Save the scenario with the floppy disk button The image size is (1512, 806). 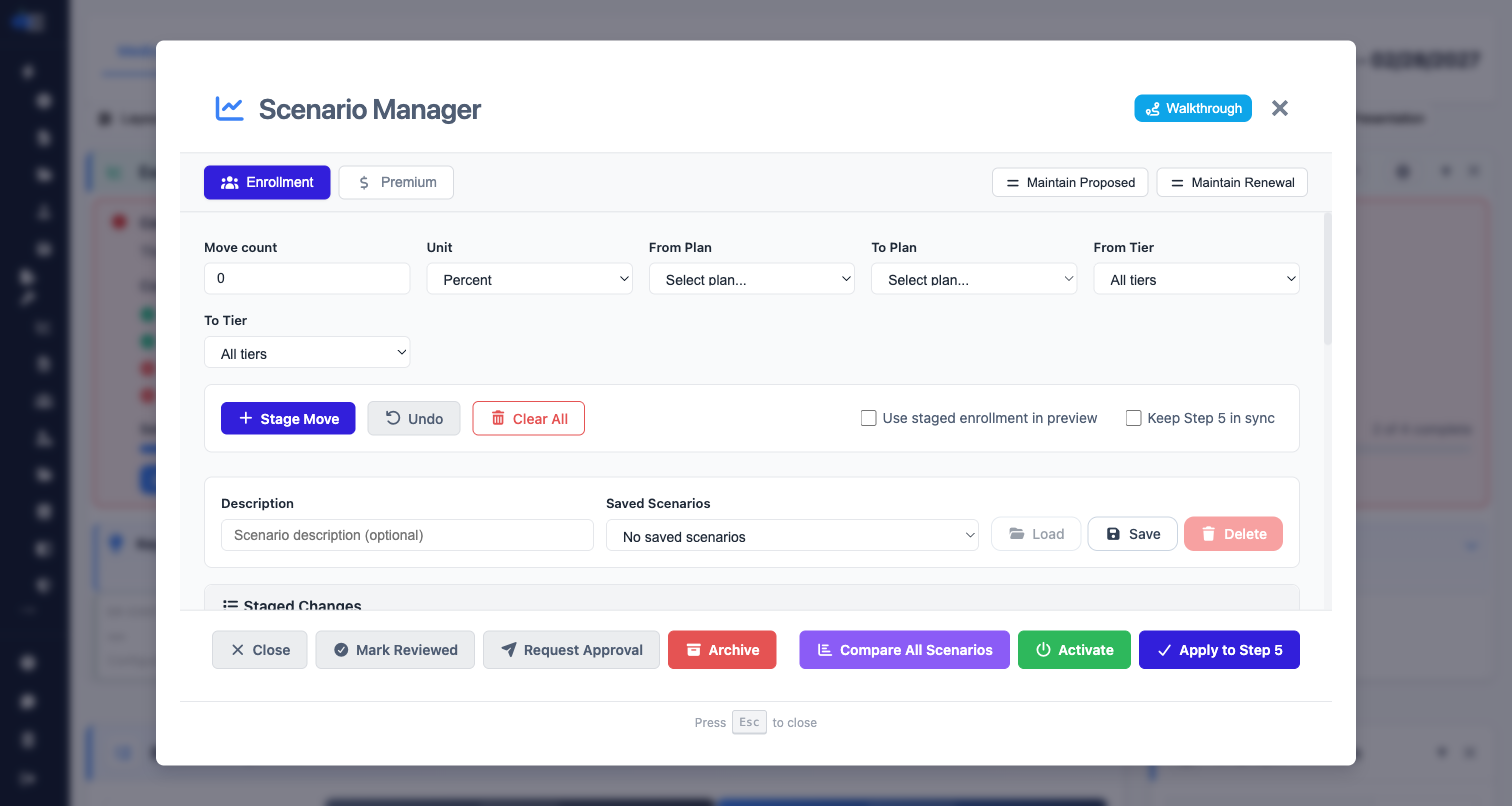coord(1132,534)
